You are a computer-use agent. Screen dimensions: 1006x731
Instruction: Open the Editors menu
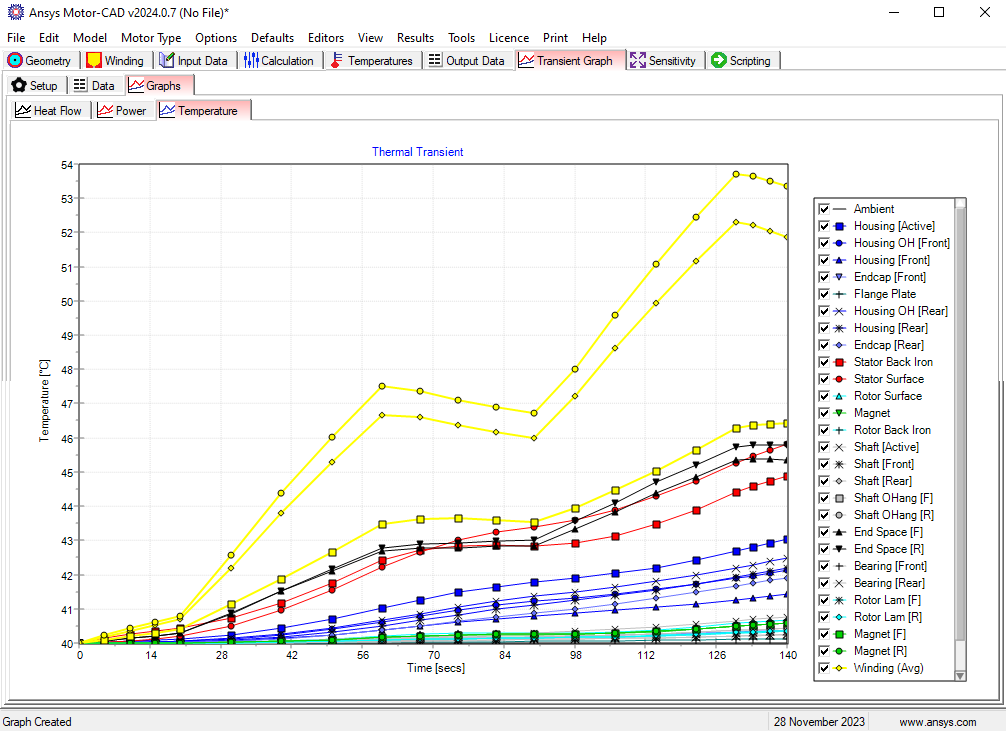click(325, 38)
